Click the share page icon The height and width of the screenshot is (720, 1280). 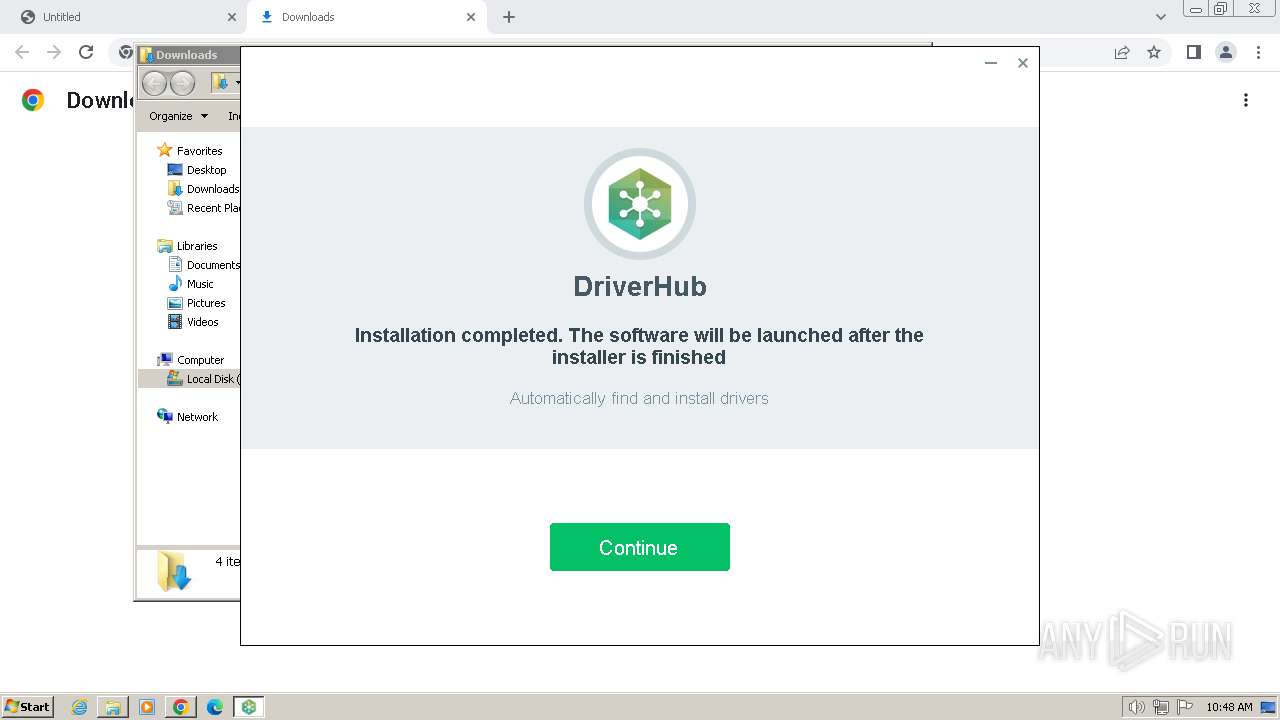(1122, 52)
